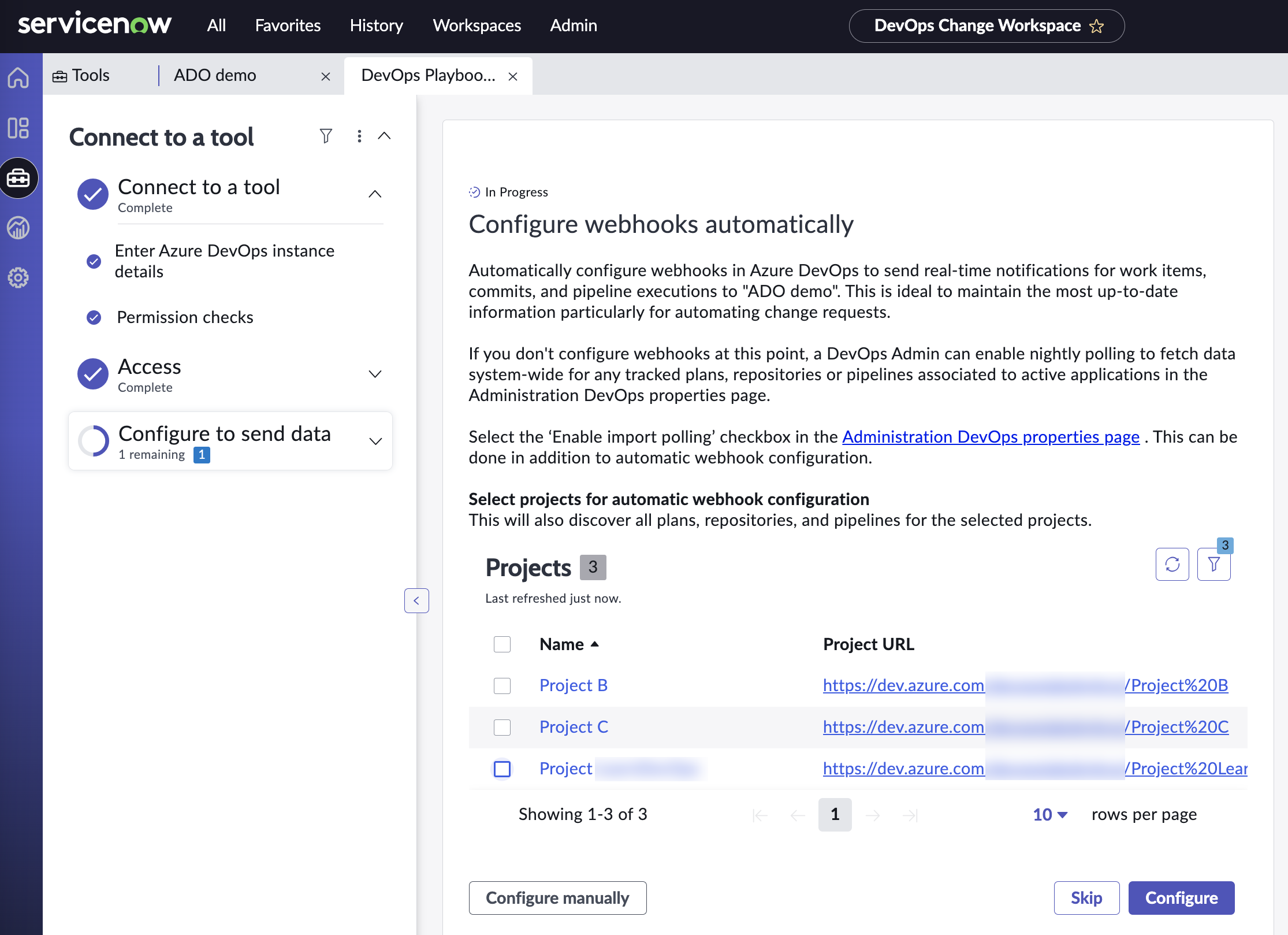Click the Skip button
This screenshot has width=1288, height=935.
coord(1086,897)
